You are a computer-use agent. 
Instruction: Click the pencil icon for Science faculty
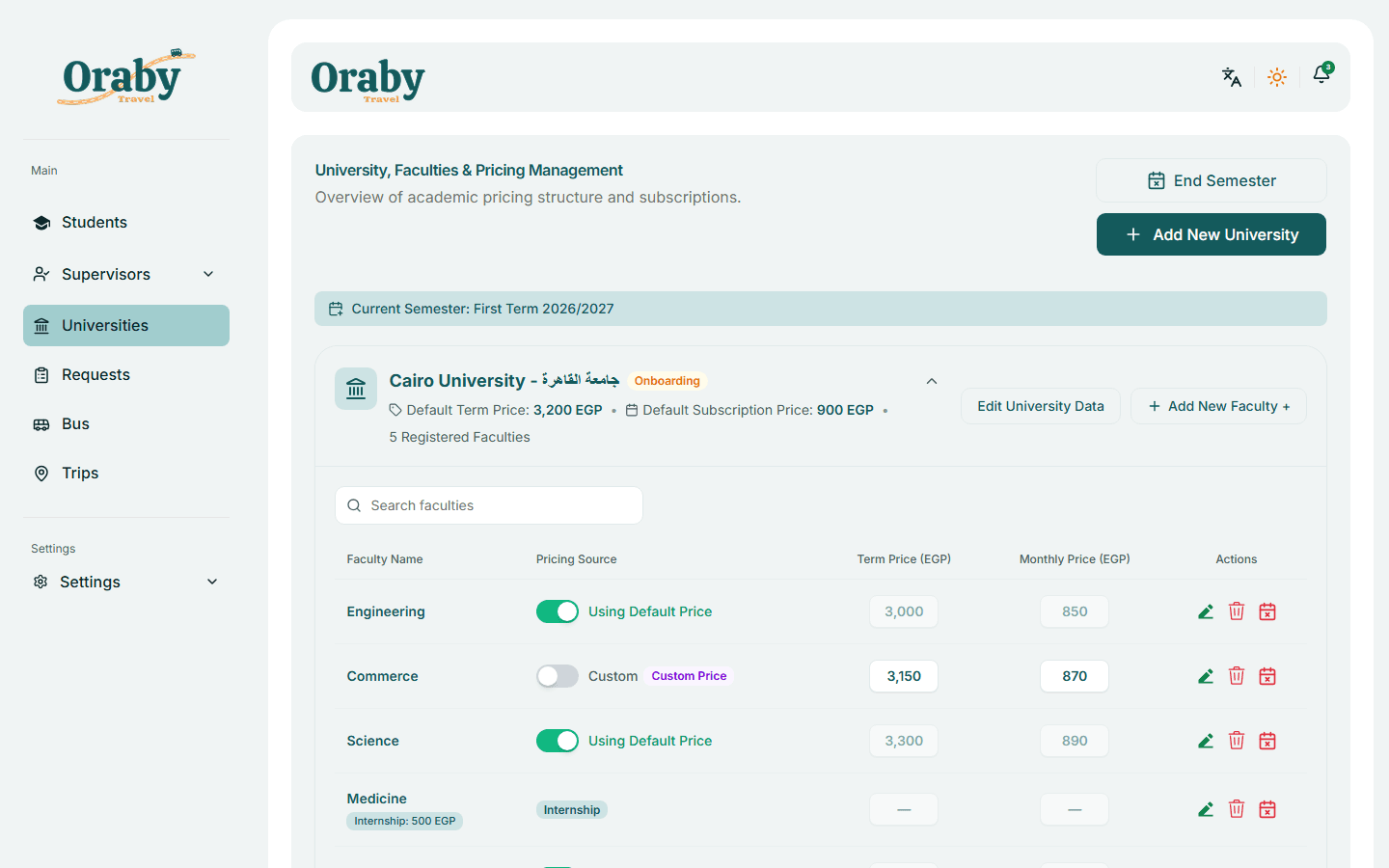click(x=1206, y=741)
